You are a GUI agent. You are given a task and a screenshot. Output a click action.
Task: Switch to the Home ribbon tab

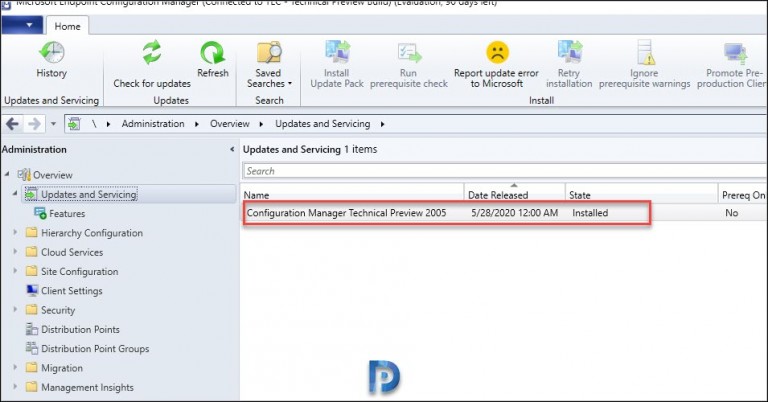point(67,26)
